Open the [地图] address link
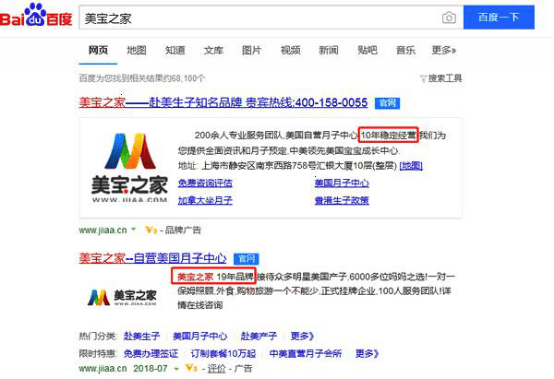Screen dimensions: 554x379 tap(411, 165)
